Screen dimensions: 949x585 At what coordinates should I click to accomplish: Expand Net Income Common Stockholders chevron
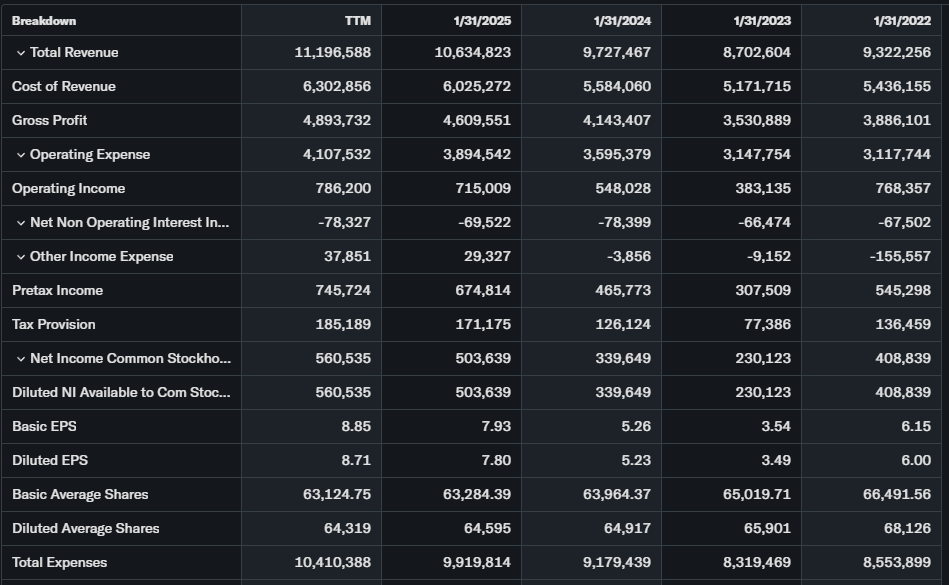point(21,359)
